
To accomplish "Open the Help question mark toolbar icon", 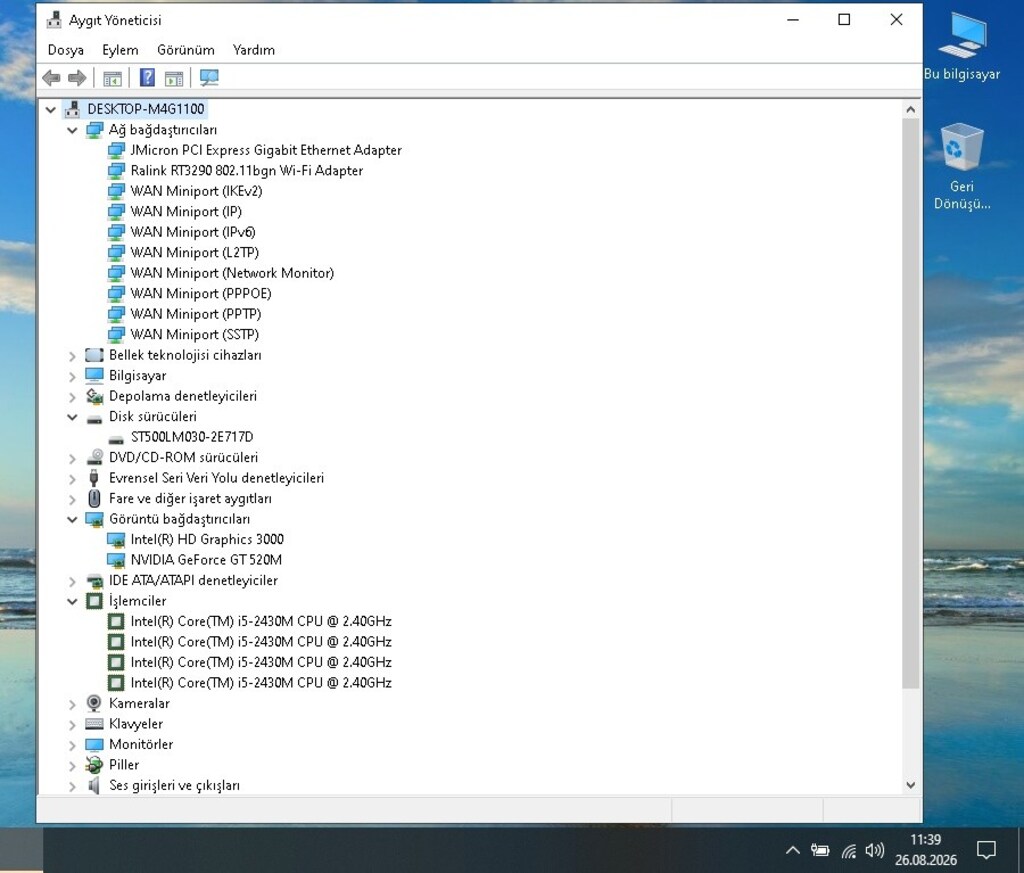I will coord(148,78).
